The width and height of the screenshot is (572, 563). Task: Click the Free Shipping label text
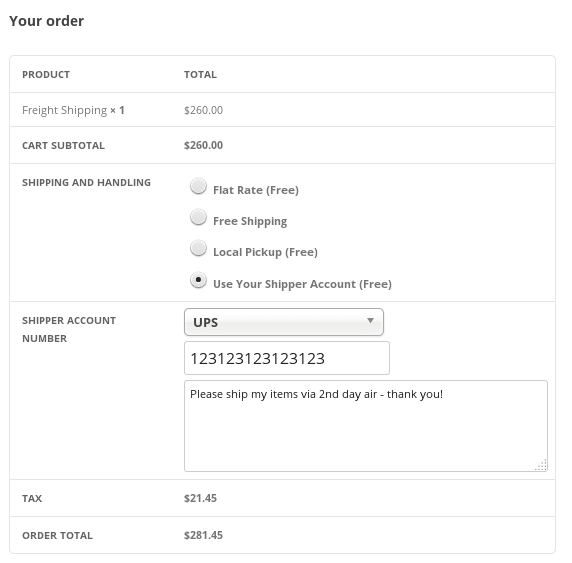coord(250,221)
